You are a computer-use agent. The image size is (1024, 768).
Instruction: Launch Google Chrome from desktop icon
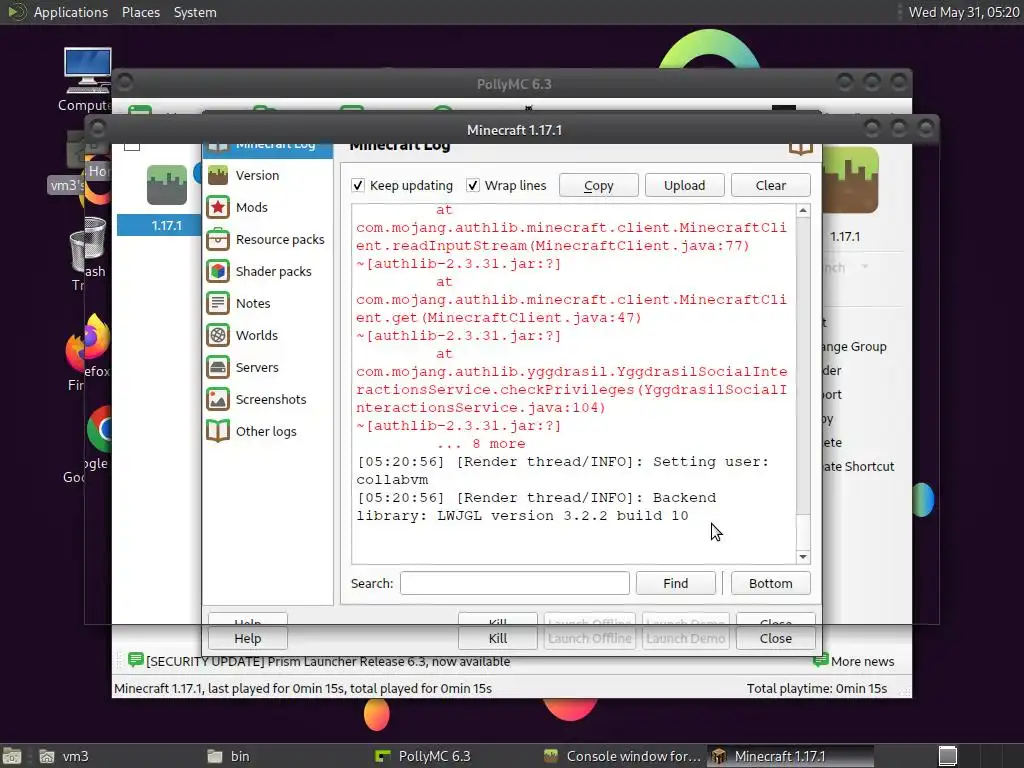(x=99, y=429)
